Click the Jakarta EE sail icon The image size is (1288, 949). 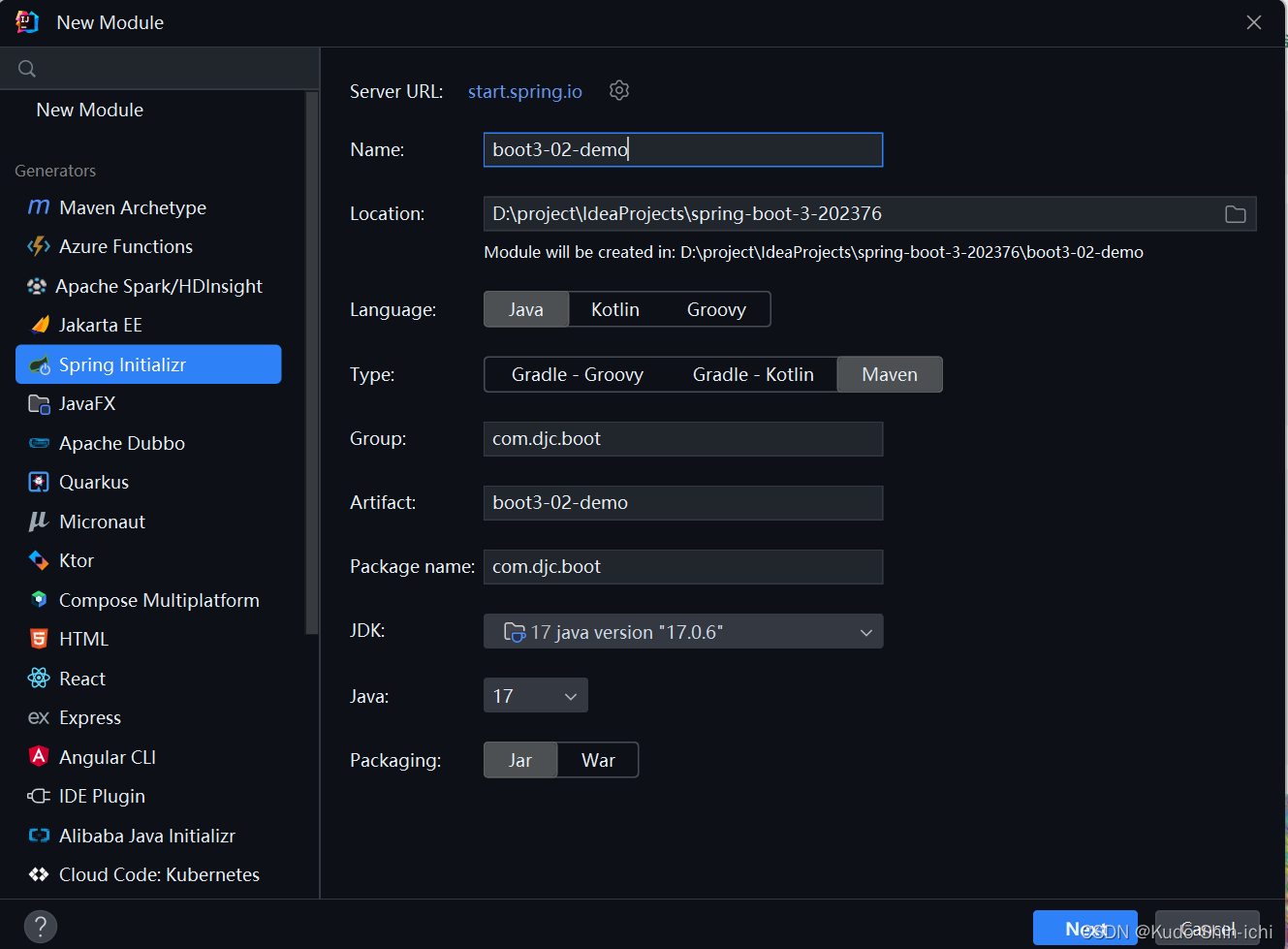click(39, 325)
